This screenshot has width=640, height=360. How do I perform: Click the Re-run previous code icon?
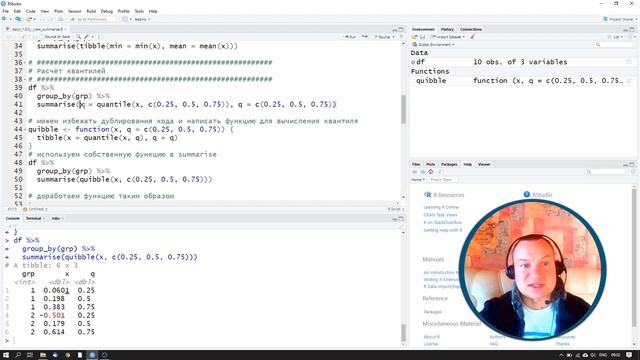(364, 37)
